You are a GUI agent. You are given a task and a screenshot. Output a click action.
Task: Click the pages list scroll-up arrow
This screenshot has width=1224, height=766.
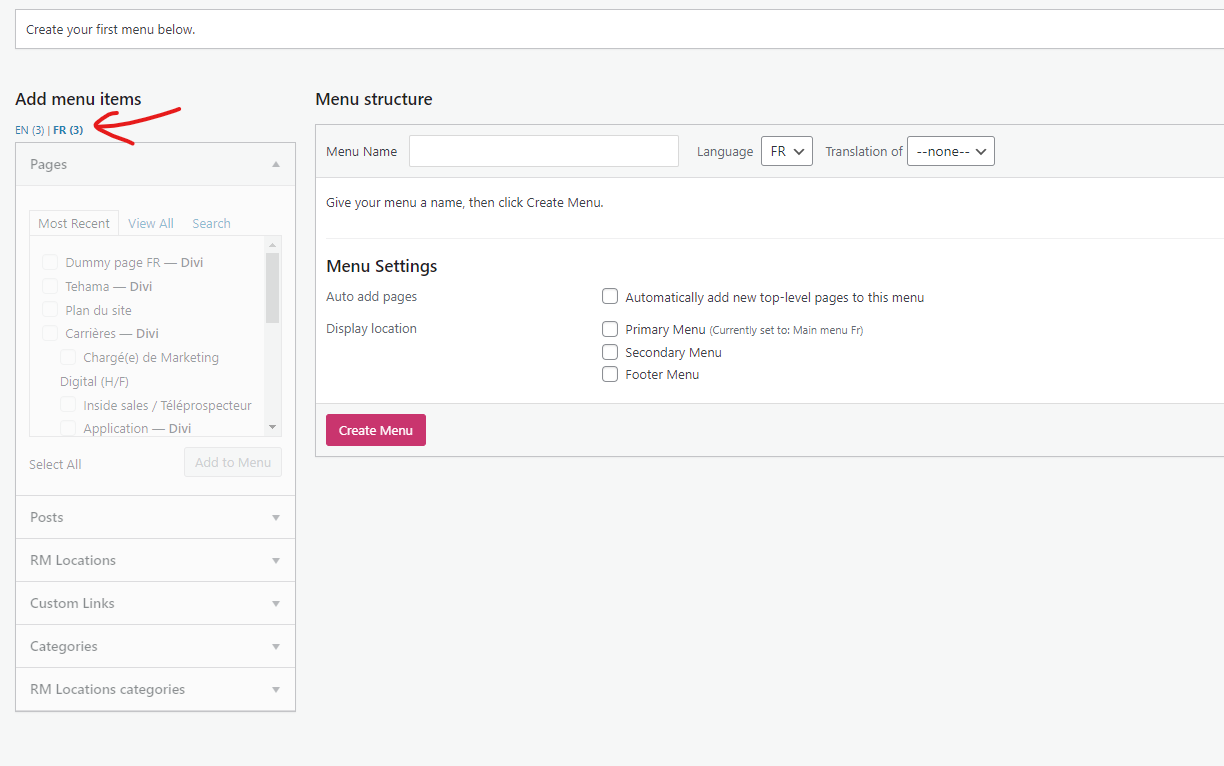coord(272,245)
